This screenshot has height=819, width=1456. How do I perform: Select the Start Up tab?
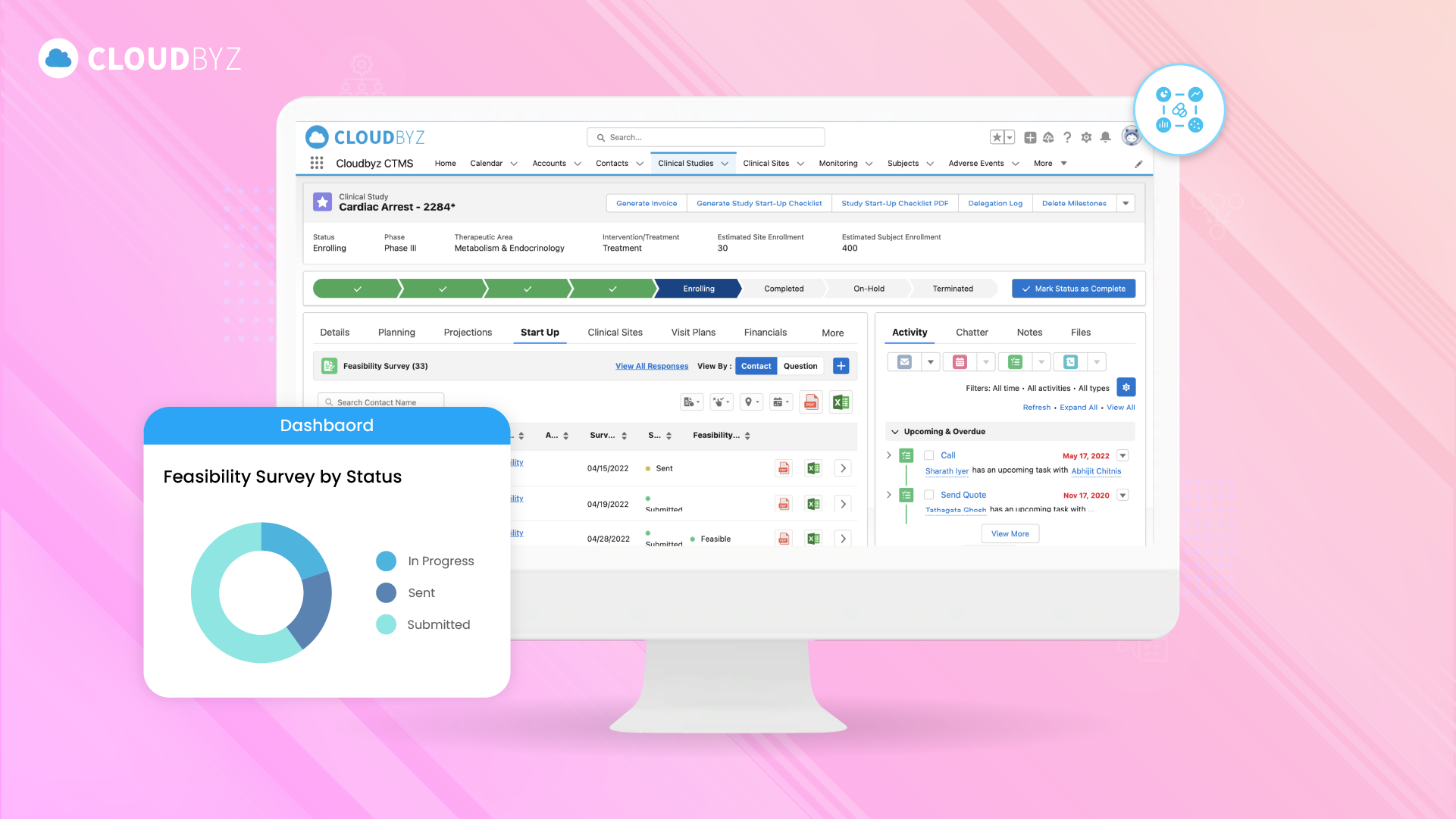(539, 332)
